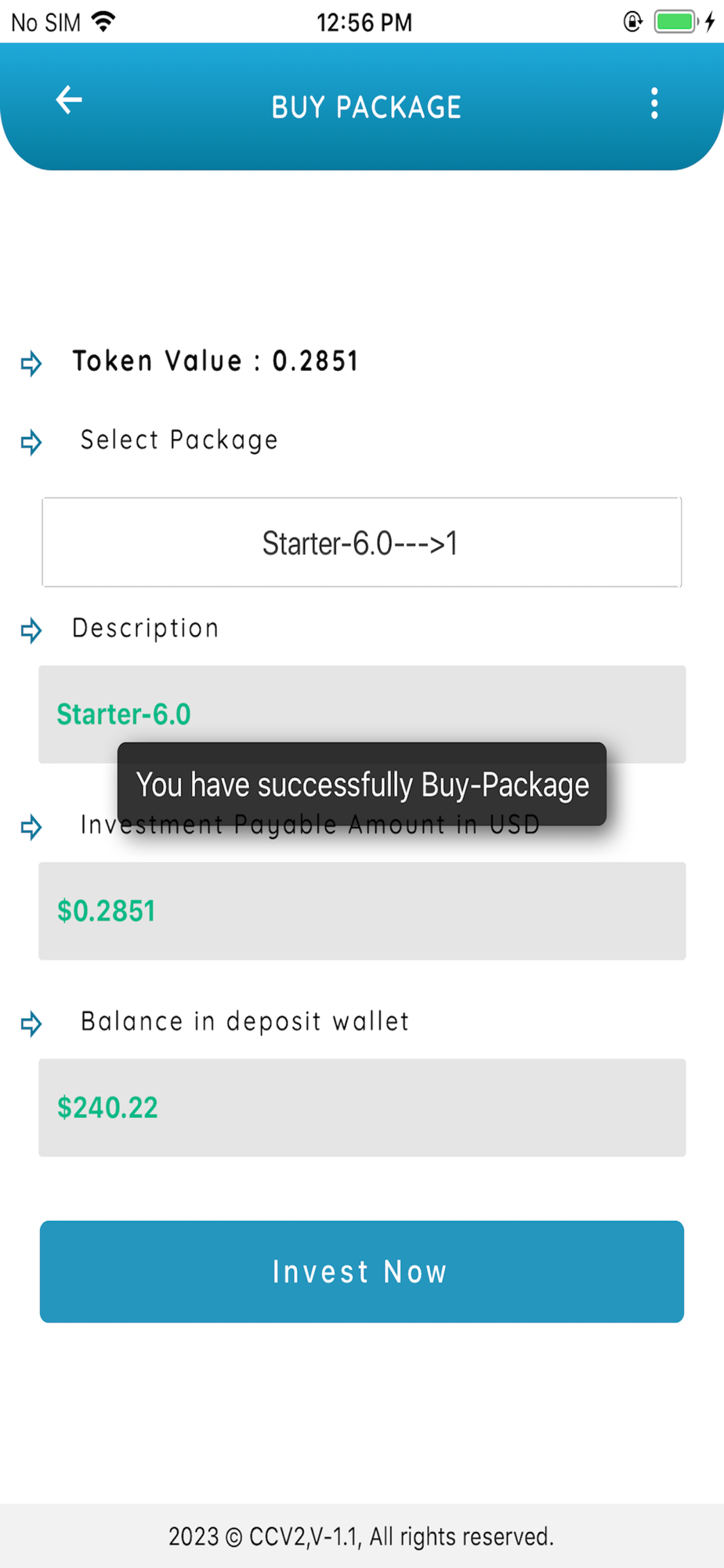The height and width of the screenshot is (1568, 724).
Task: Click the $0.2851 payable amount field
Action: click(361, 911)
